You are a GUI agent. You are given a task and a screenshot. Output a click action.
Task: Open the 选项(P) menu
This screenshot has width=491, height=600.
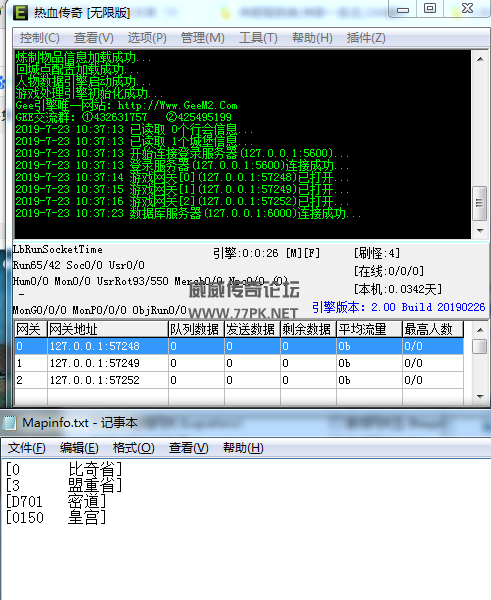(x=147, y=38)
